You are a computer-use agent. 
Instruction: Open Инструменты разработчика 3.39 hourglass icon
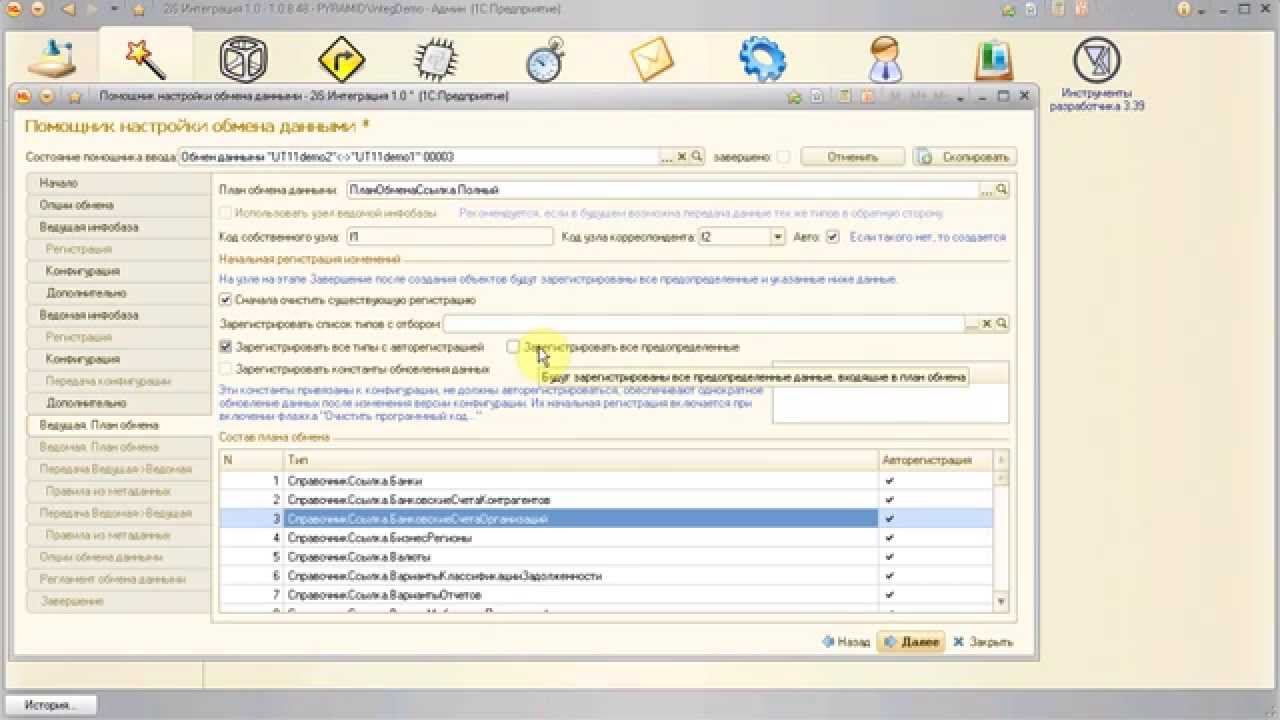pyautogui.click(x=1097, y=59)
